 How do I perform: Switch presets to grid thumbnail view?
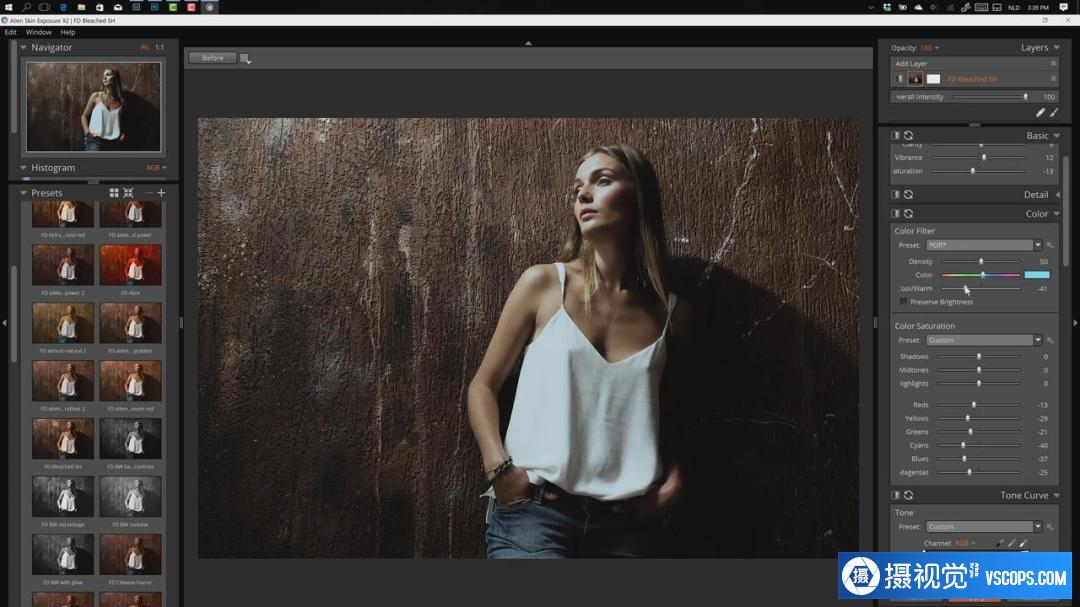(114, 193)
